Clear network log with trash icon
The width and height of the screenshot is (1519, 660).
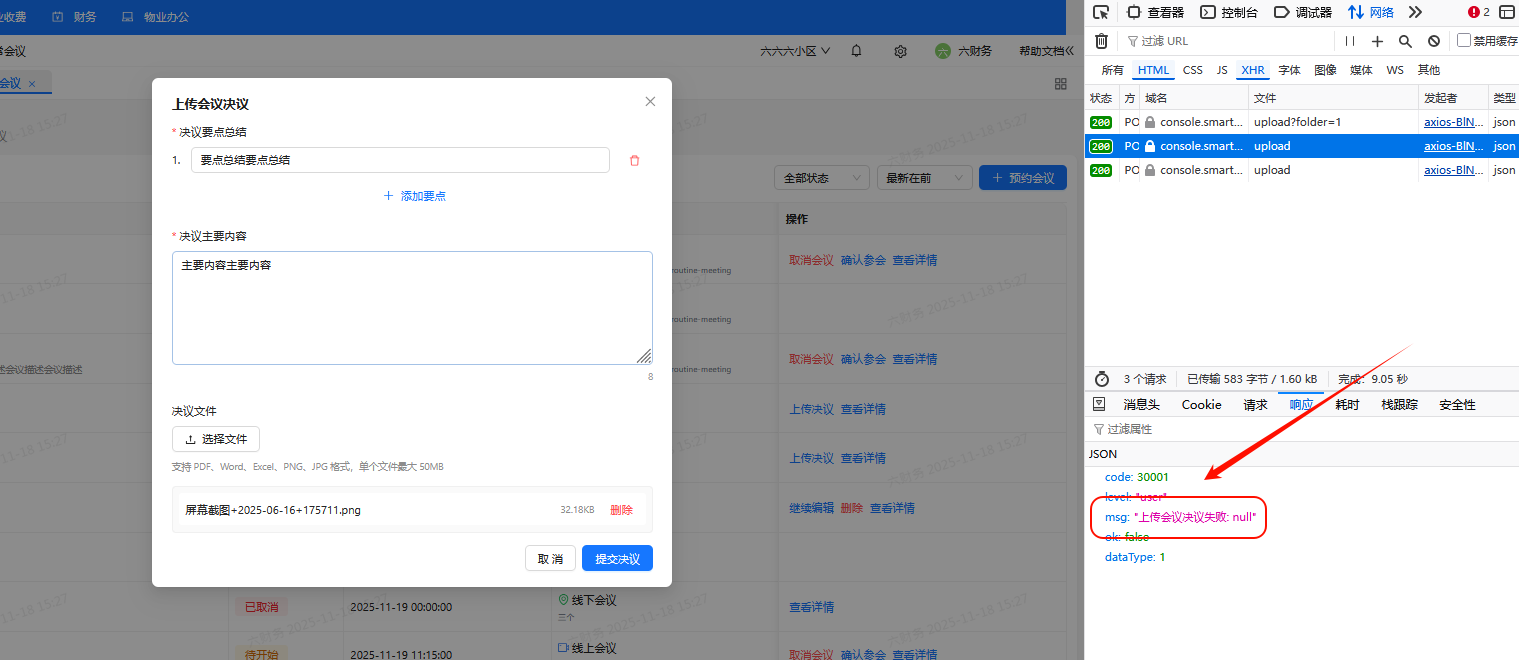[x=1101, y=41]
